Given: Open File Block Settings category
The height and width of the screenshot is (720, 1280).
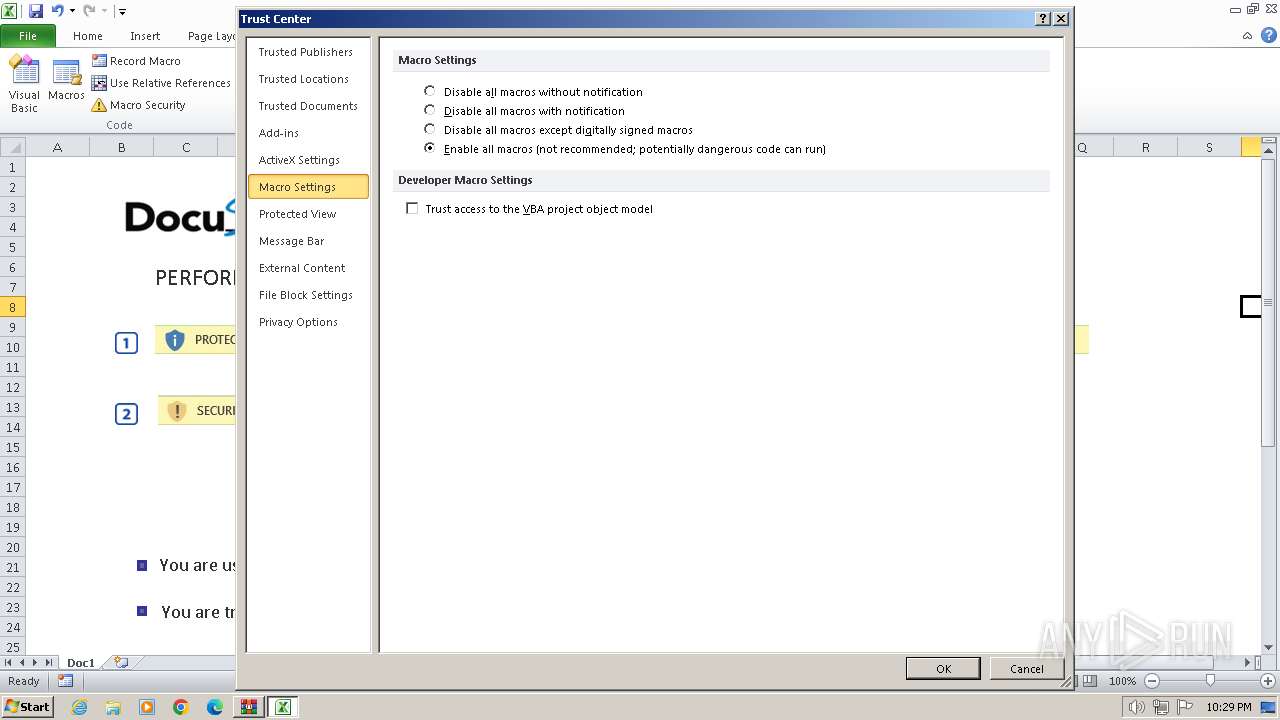Looking at the screenshot, I should pos(308,295).
